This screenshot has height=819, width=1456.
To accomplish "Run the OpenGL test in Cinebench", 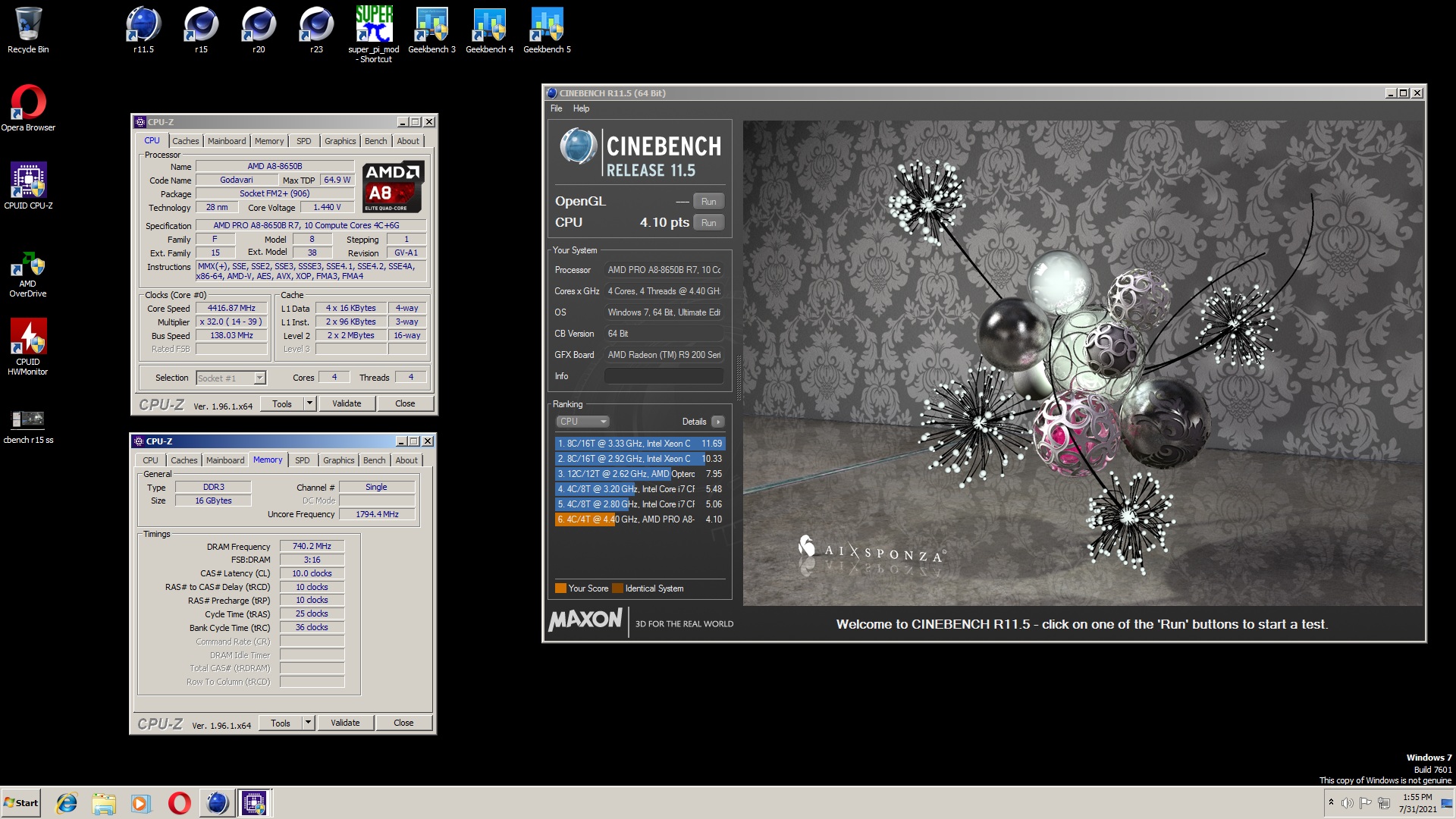I will (x=708, y=202).
